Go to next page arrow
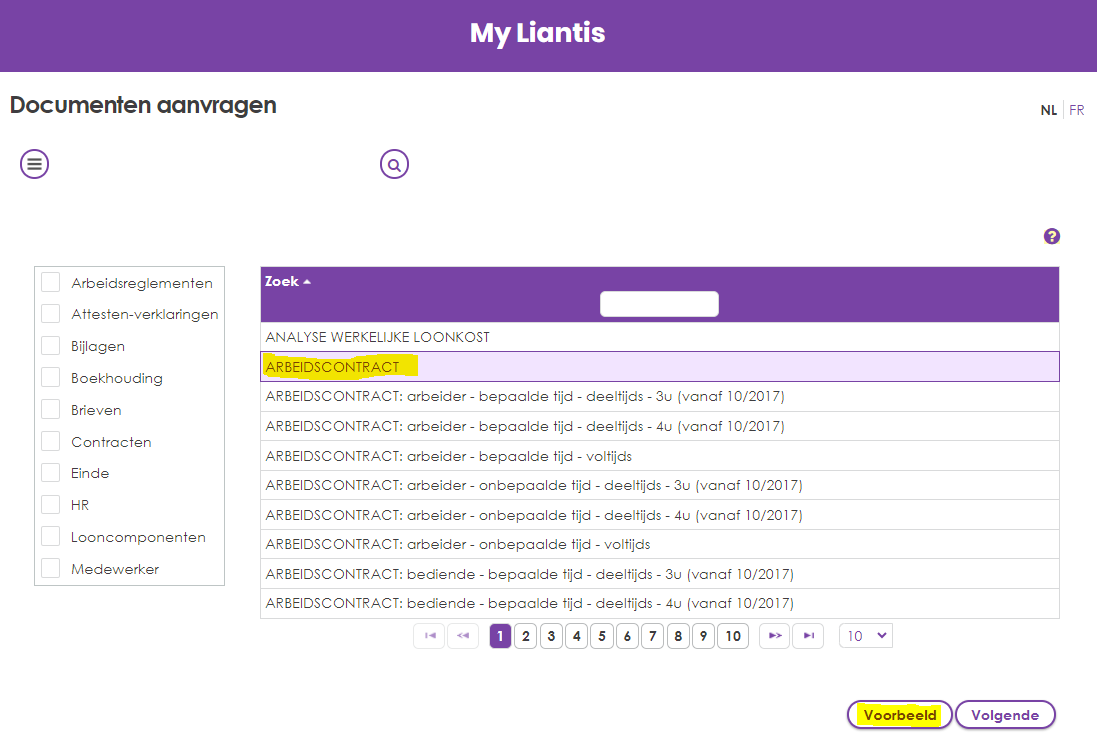Screen dimensions: 1097x740 [x=775, y=636]
